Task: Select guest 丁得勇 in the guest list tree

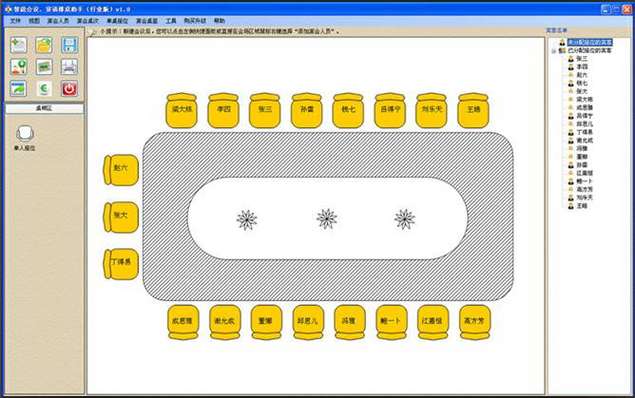Action: tap(584, 132)
